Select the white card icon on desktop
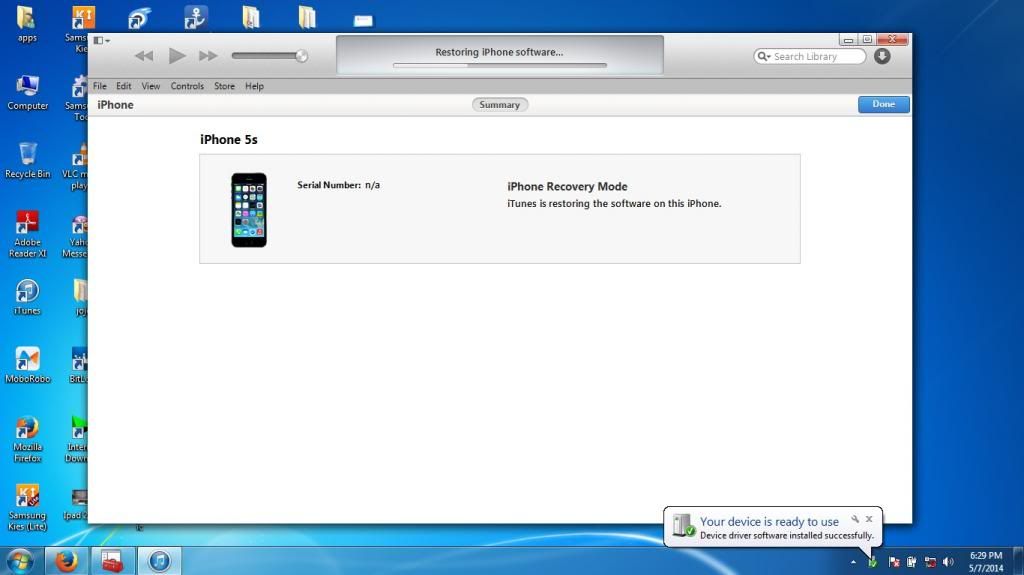Viewport: 1024px width, 575px height. pyautogui.click(x=363, y=21)
